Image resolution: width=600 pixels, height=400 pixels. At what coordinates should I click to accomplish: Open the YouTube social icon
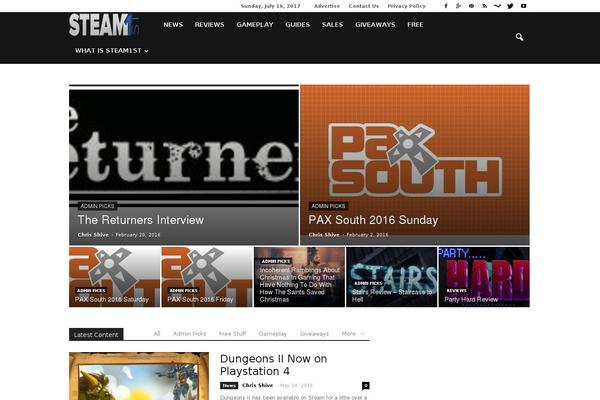(x=523, y=6)
